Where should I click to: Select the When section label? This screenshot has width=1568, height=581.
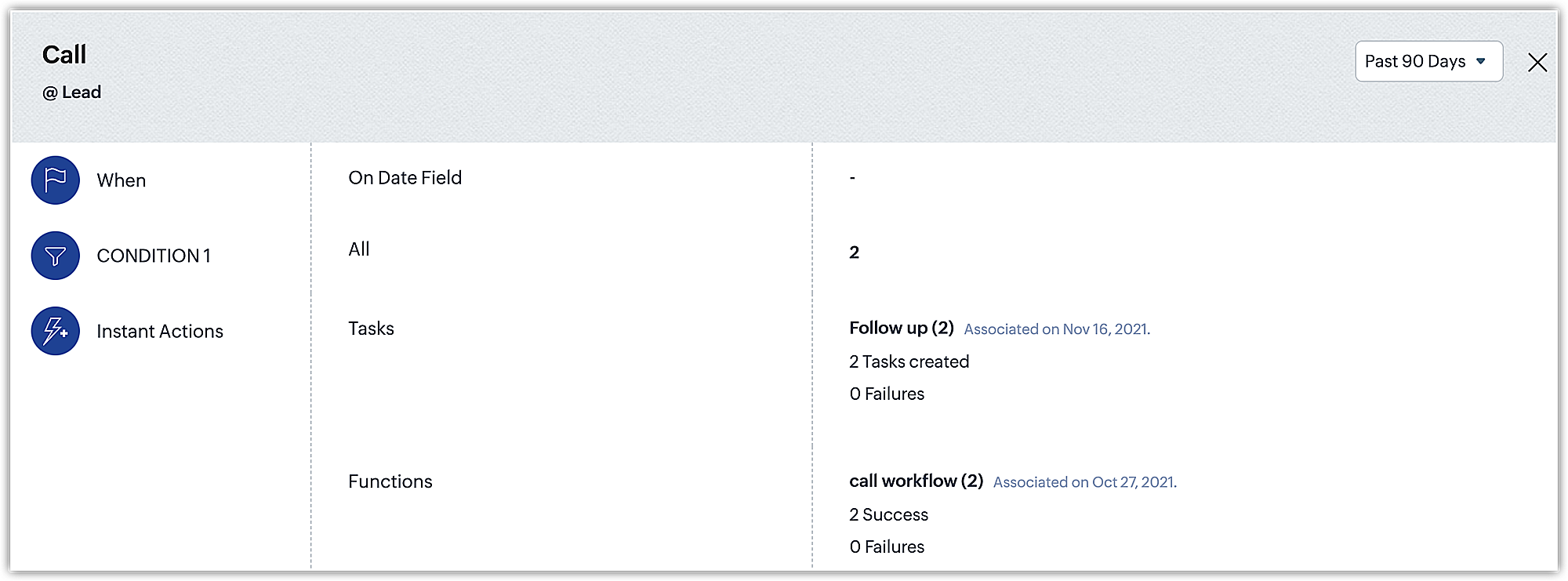[122, 180]
